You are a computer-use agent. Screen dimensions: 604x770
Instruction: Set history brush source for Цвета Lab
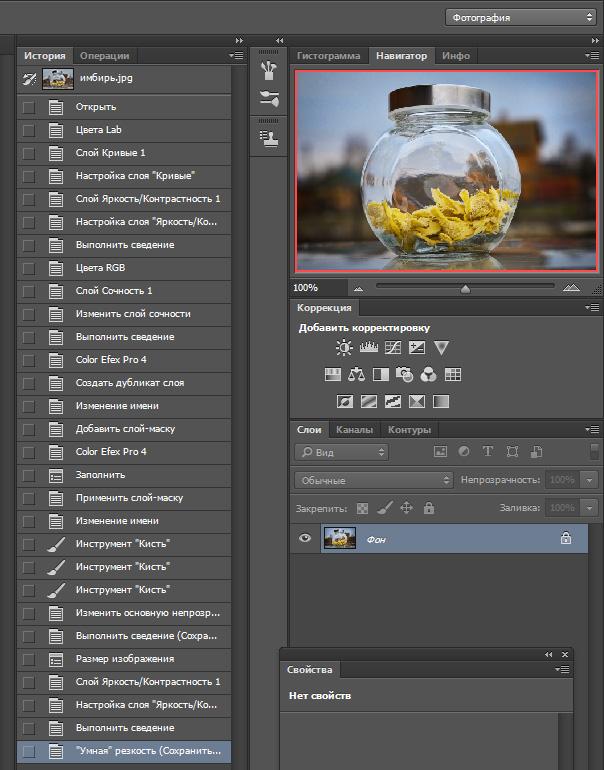pyautogui.click(x=28, y=130)
